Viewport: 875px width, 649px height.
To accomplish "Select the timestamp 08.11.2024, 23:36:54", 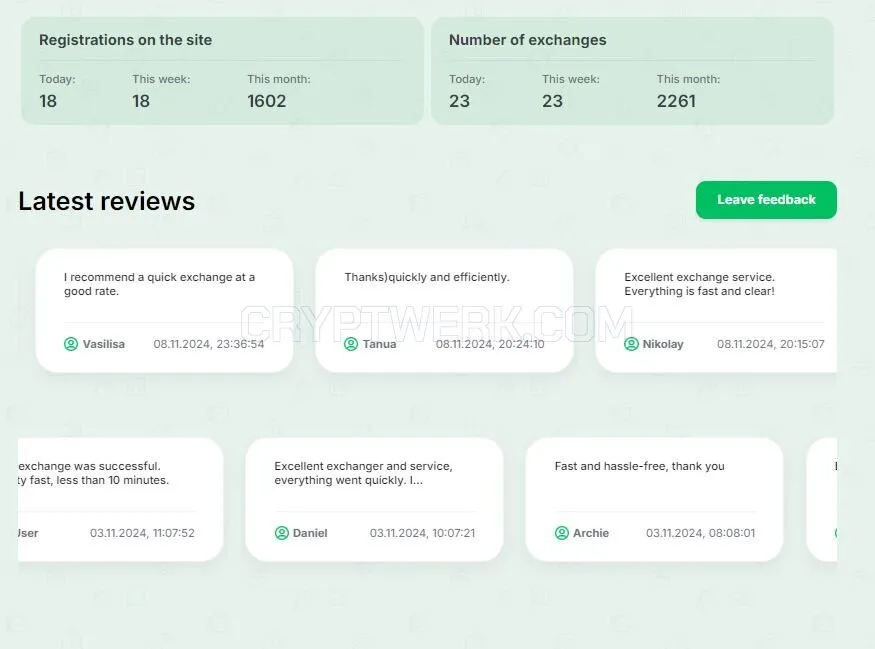I will pyautogui.click(x=209, y=344).
